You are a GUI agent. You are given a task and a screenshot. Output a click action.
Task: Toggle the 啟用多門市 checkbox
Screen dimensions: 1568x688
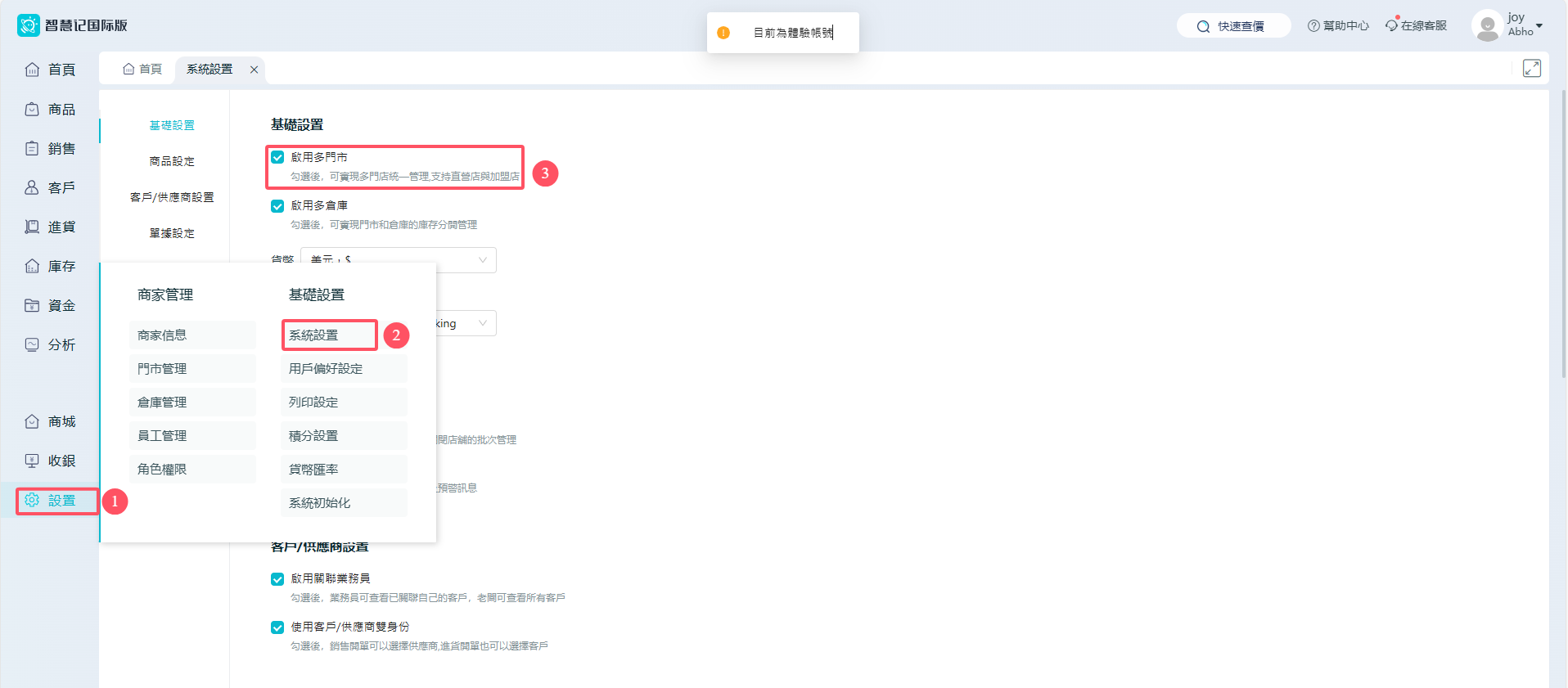tap(277, 157)
